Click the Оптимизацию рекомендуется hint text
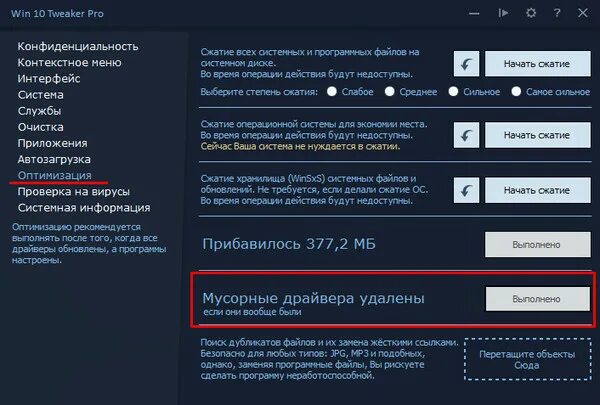This screenshot has width=600, height=405. pyautogui.click(x=89, y=243)
